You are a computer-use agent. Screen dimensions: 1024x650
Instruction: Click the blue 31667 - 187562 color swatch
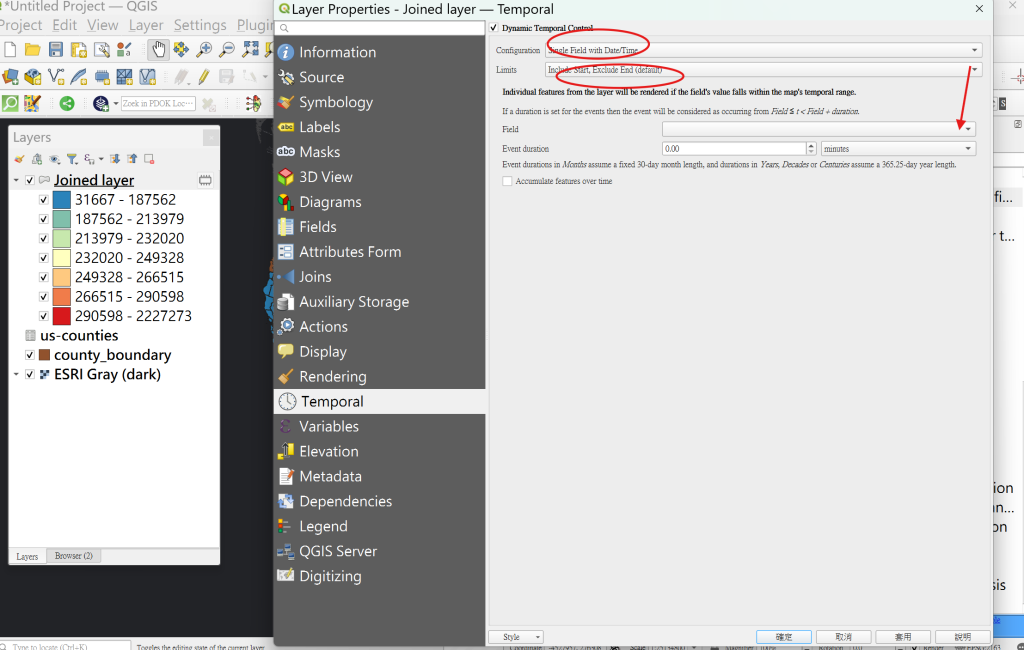[x=61, y=200]
